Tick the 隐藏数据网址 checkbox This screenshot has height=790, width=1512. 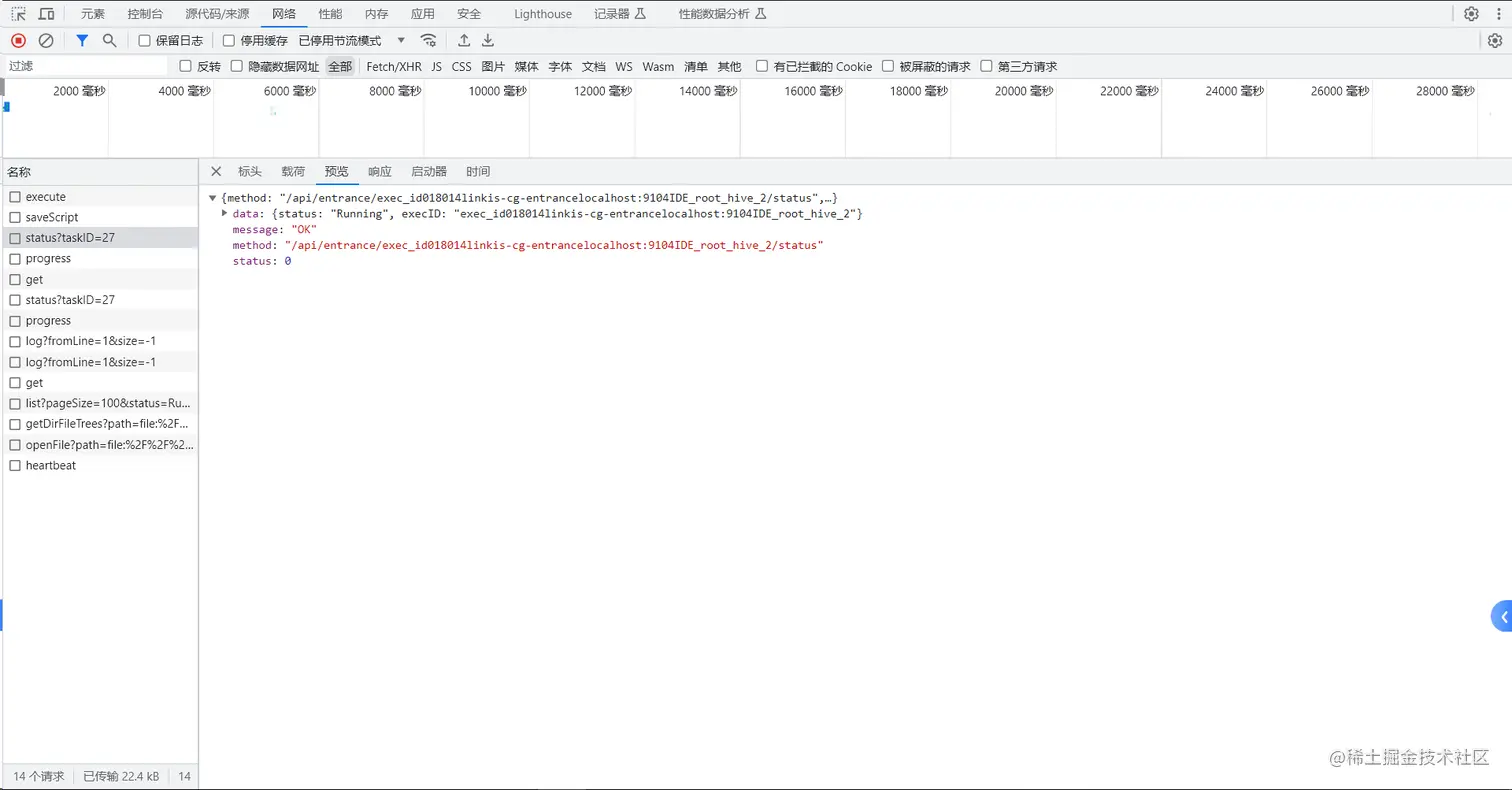pos(237,66)
